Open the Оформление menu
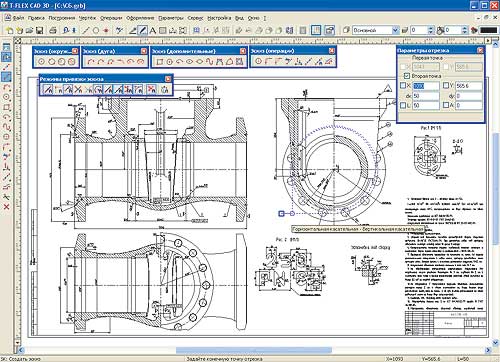 click(140, 18)
